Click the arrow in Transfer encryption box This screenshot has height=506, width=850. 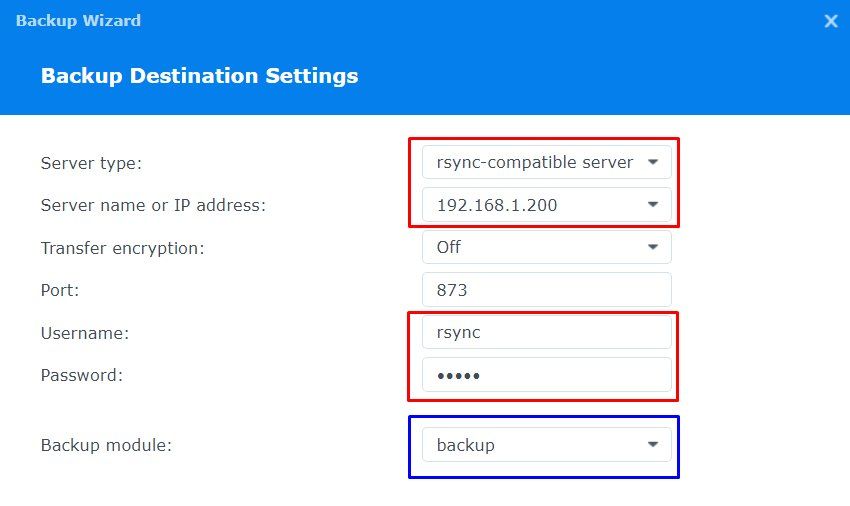pos(653,247)
